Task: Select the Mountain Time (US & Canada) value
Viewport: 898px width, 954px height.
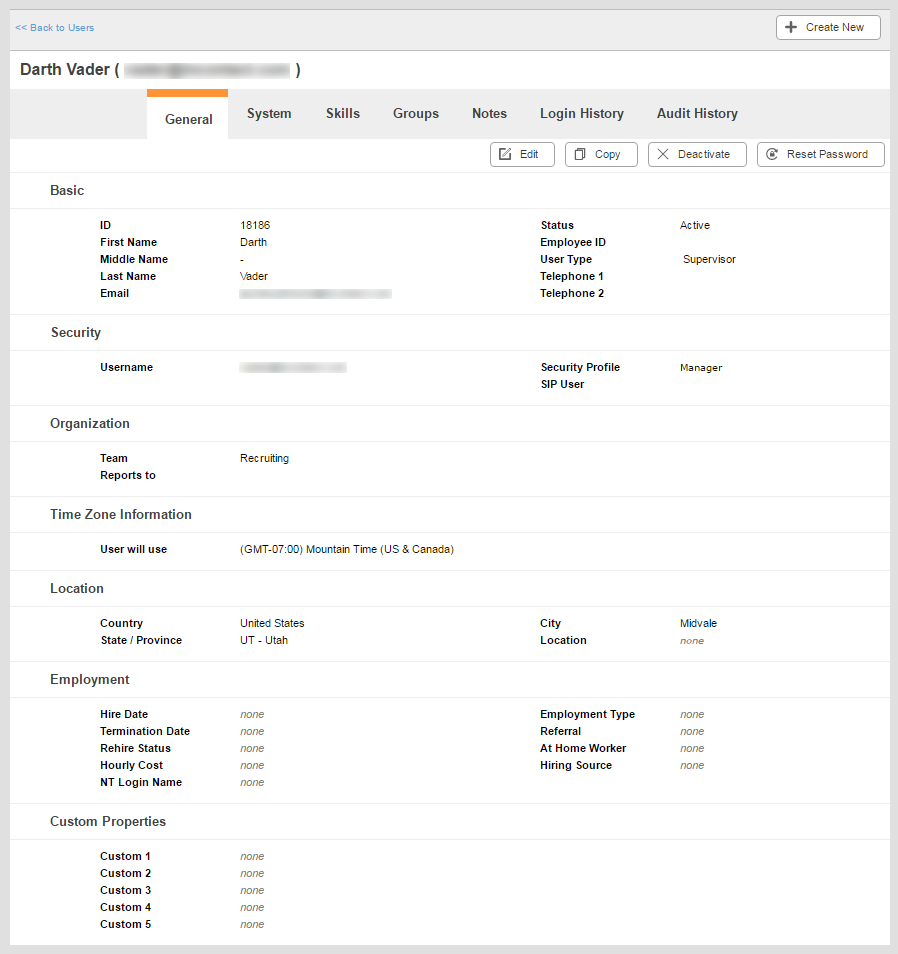Action: 347,549
